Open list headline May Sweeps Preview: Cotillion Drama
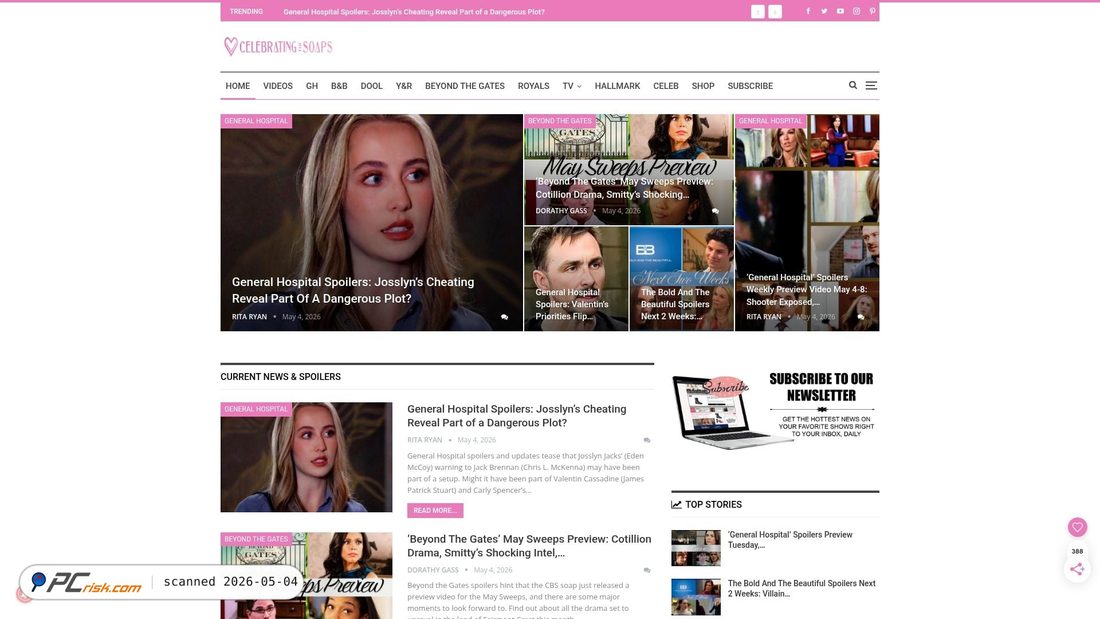The image size is (1100, 619). coord(529,545)
